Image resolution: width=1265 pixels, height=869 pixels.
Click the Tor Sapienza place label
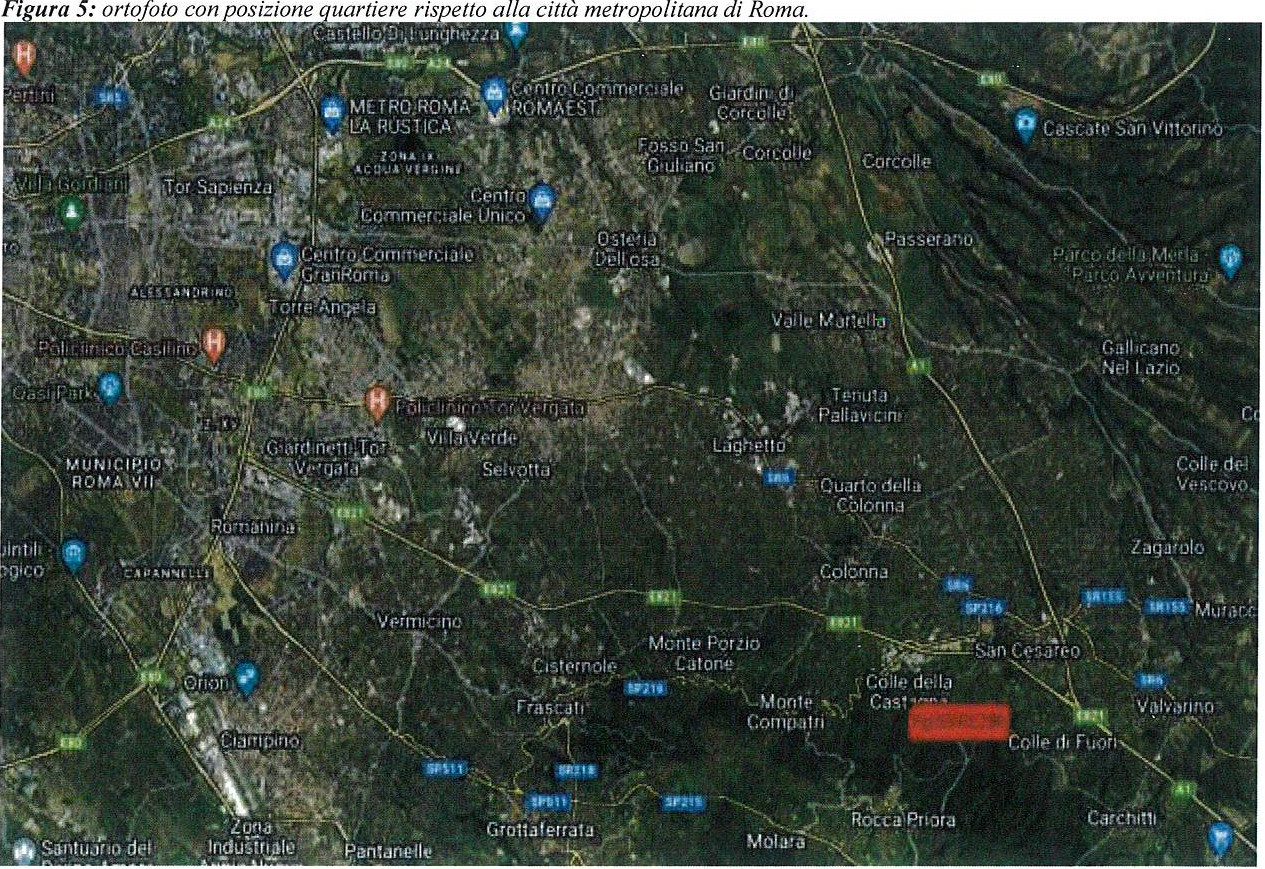pyautogui.click(x=218, y=187)
